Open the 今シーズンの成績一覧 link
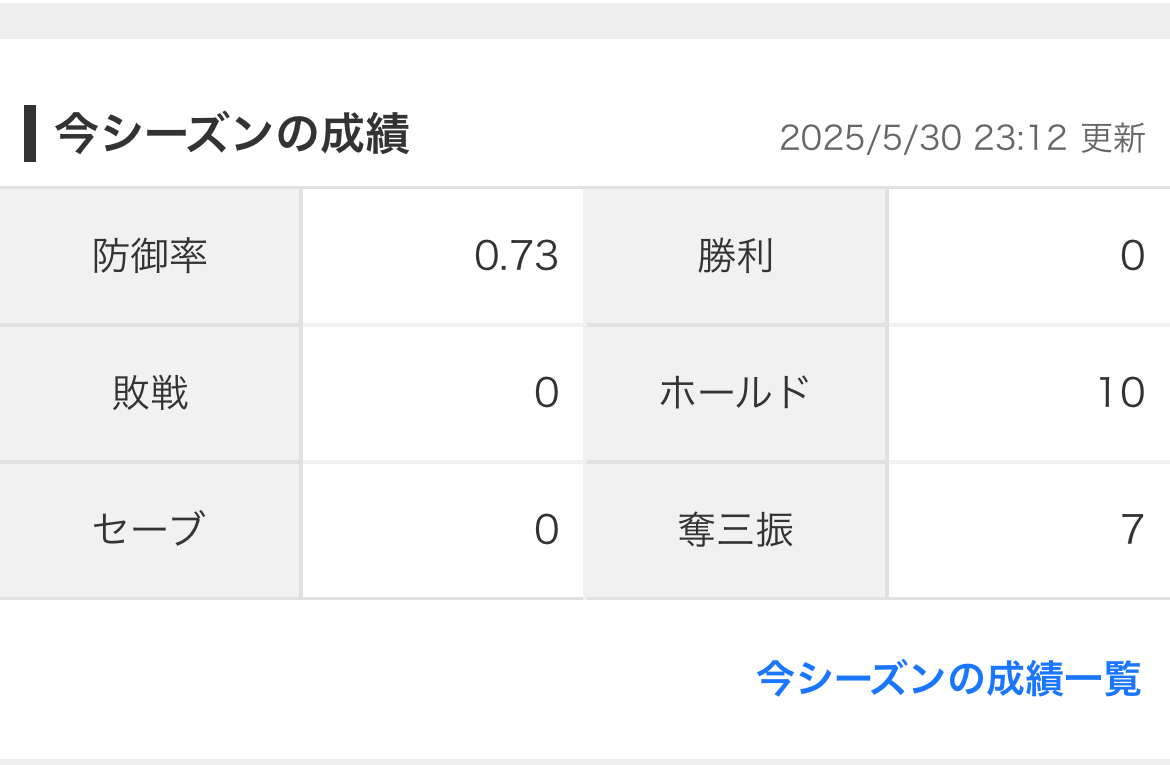The height and width of the screenshot is (765, 1170). 948,679
